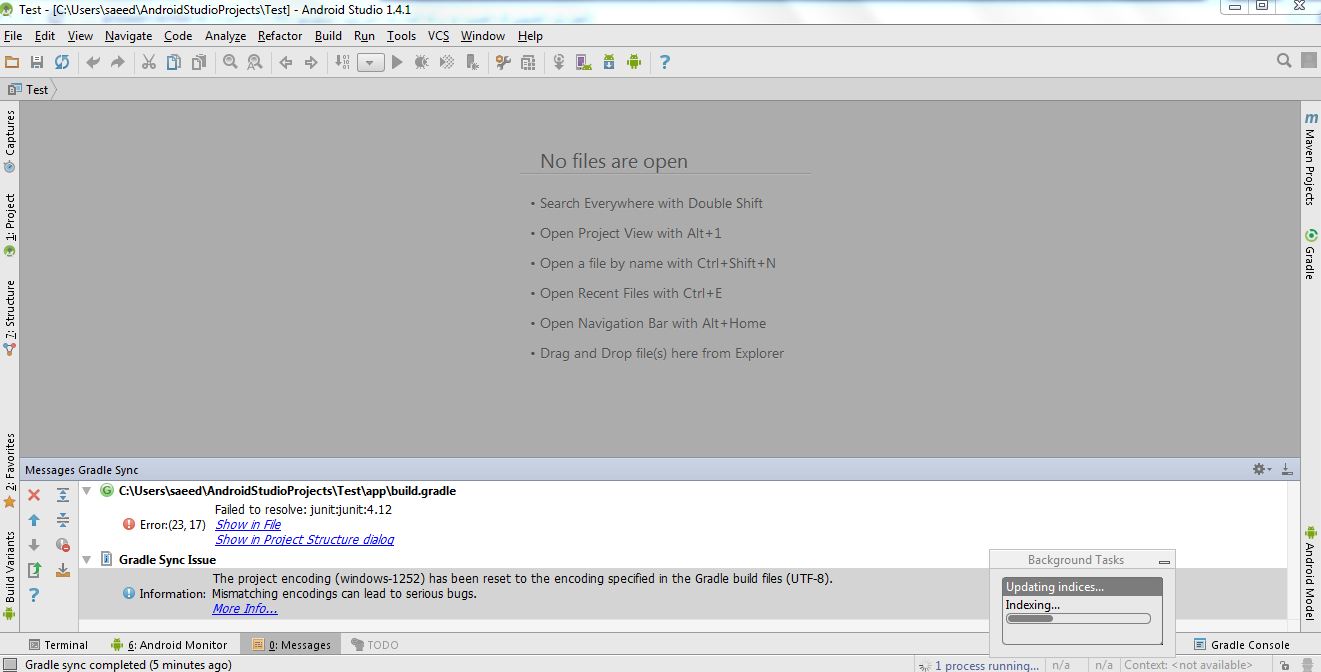Click the Save All floppy disk icon

click(x=37, y=62)
